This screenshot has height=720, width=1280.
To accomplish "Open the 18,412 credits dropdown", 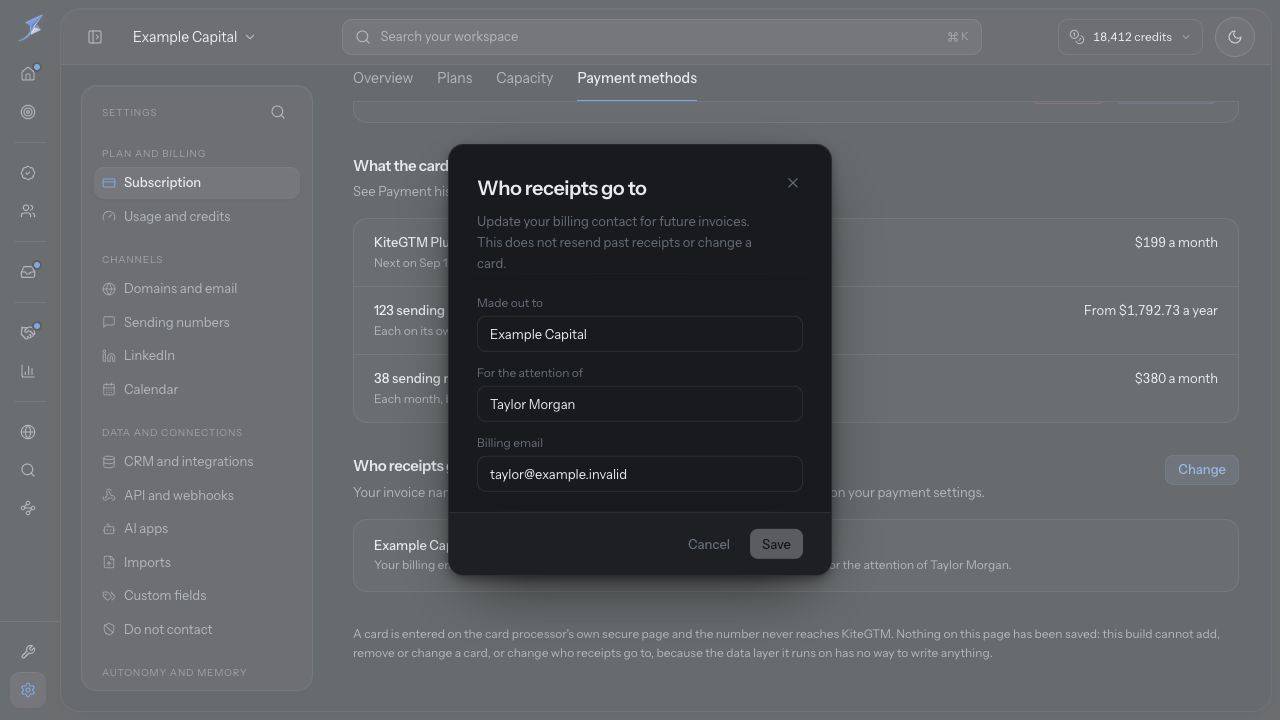I will 1130,37.
